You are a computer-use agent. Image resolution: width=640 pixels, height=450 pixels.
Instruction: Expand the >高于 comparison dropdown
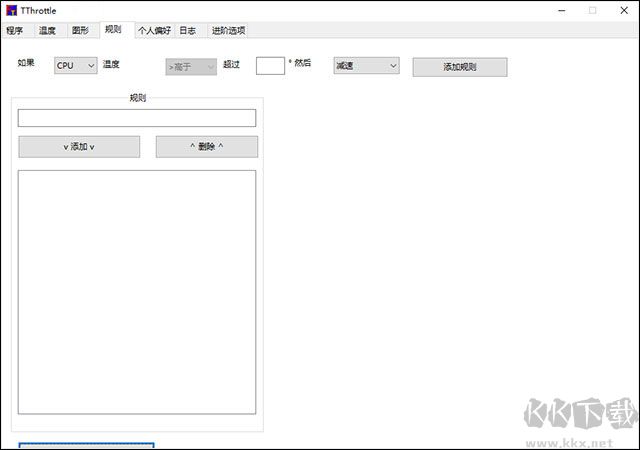point(191,67)
